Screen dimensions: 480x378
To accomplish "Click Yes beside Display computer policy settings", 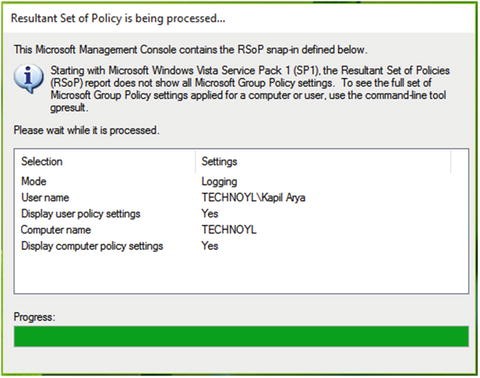I will tap(210, 246).
